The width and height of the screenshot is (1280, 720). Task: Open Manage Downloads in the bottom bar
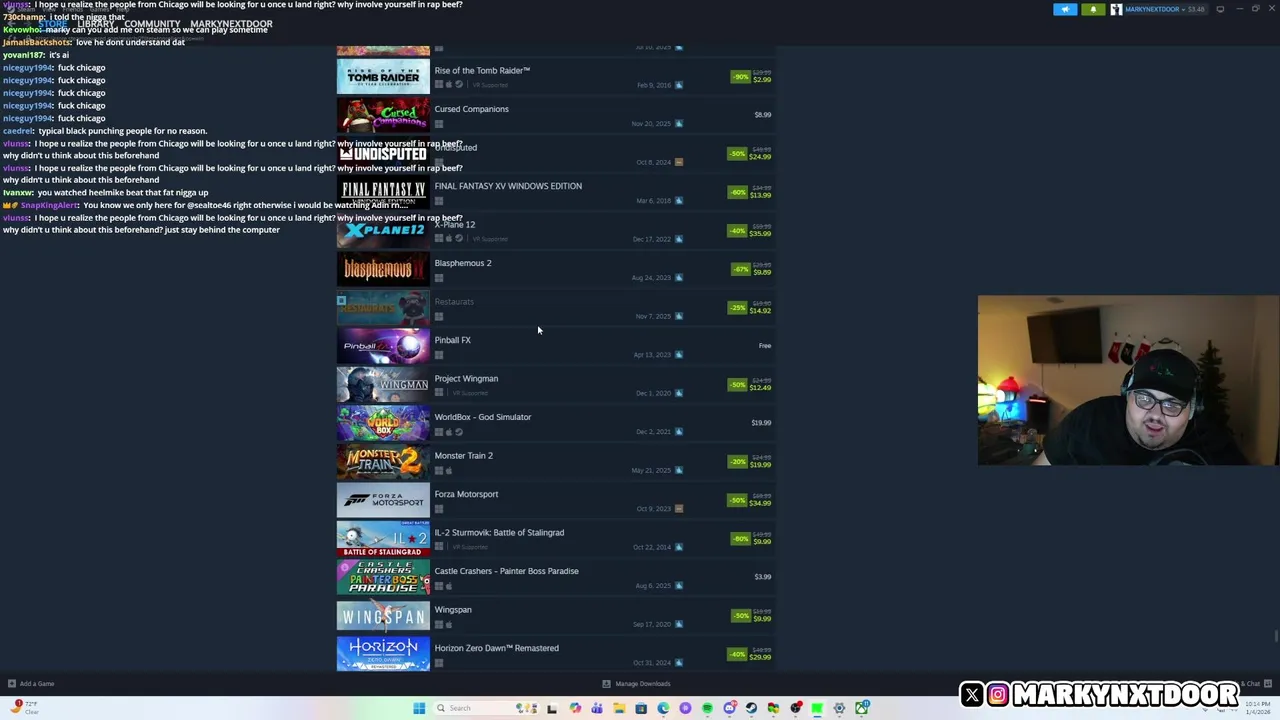pos(636,684)
